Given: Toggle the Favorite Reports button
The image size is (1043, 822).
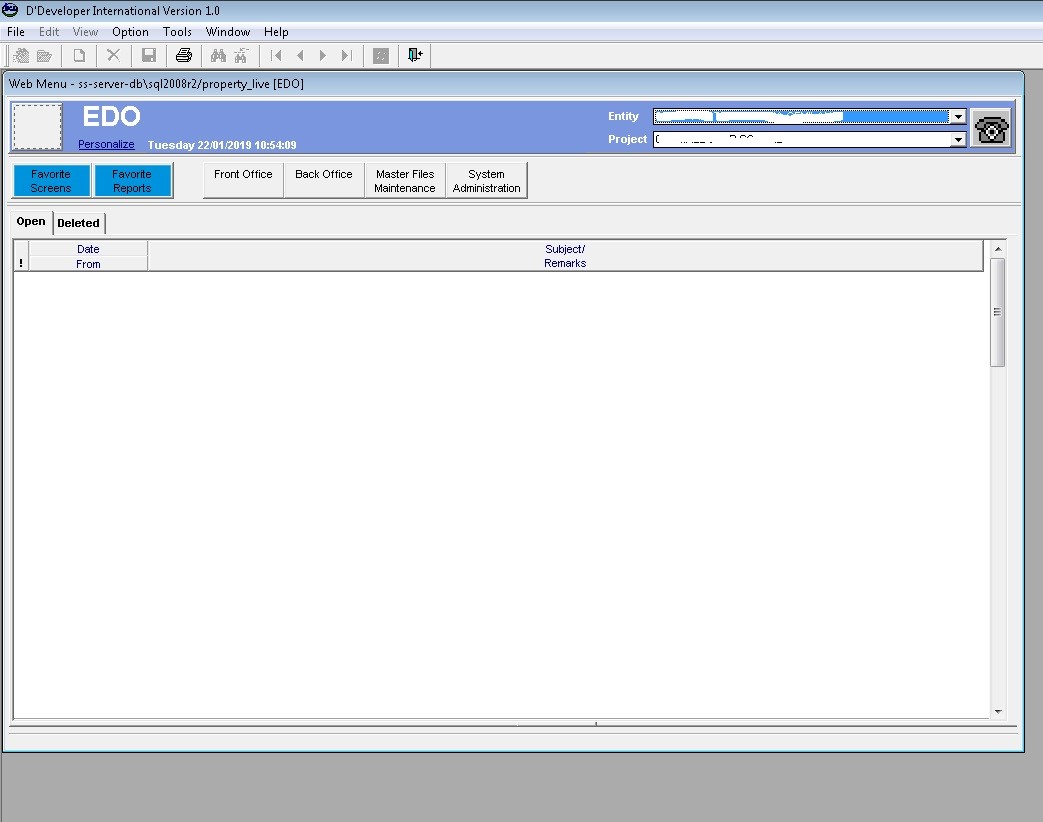Looking at the screenshot, I should [133, 180].
